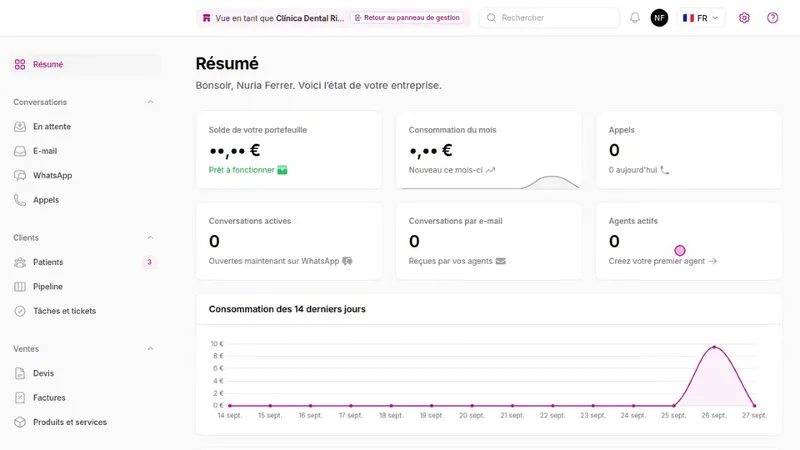This screenshot has width=800, height=450.
Task: Click the chat icon in Conversations actives card
Action: (347, 261)
